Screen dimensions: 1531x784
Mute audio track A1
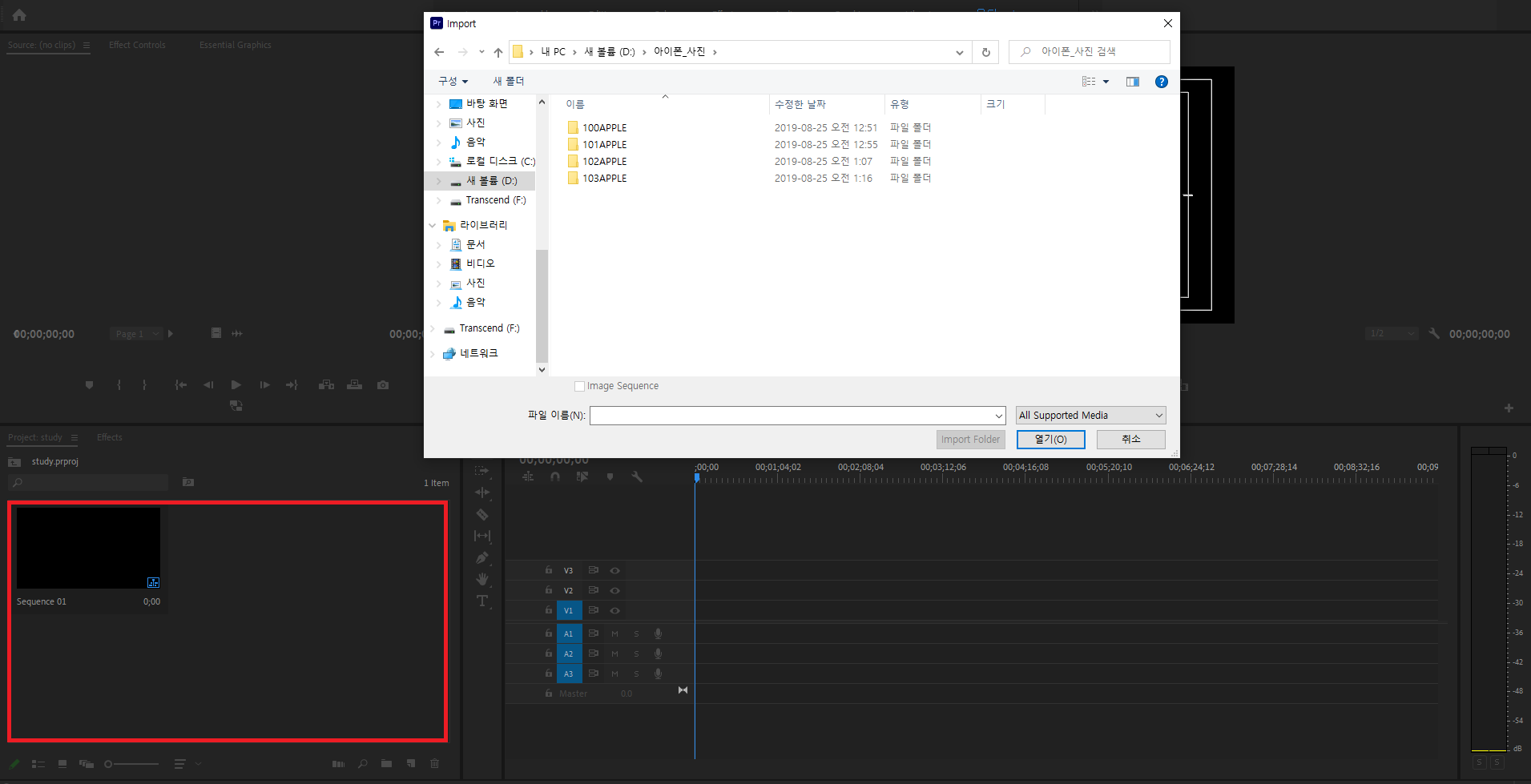(614, 633)
